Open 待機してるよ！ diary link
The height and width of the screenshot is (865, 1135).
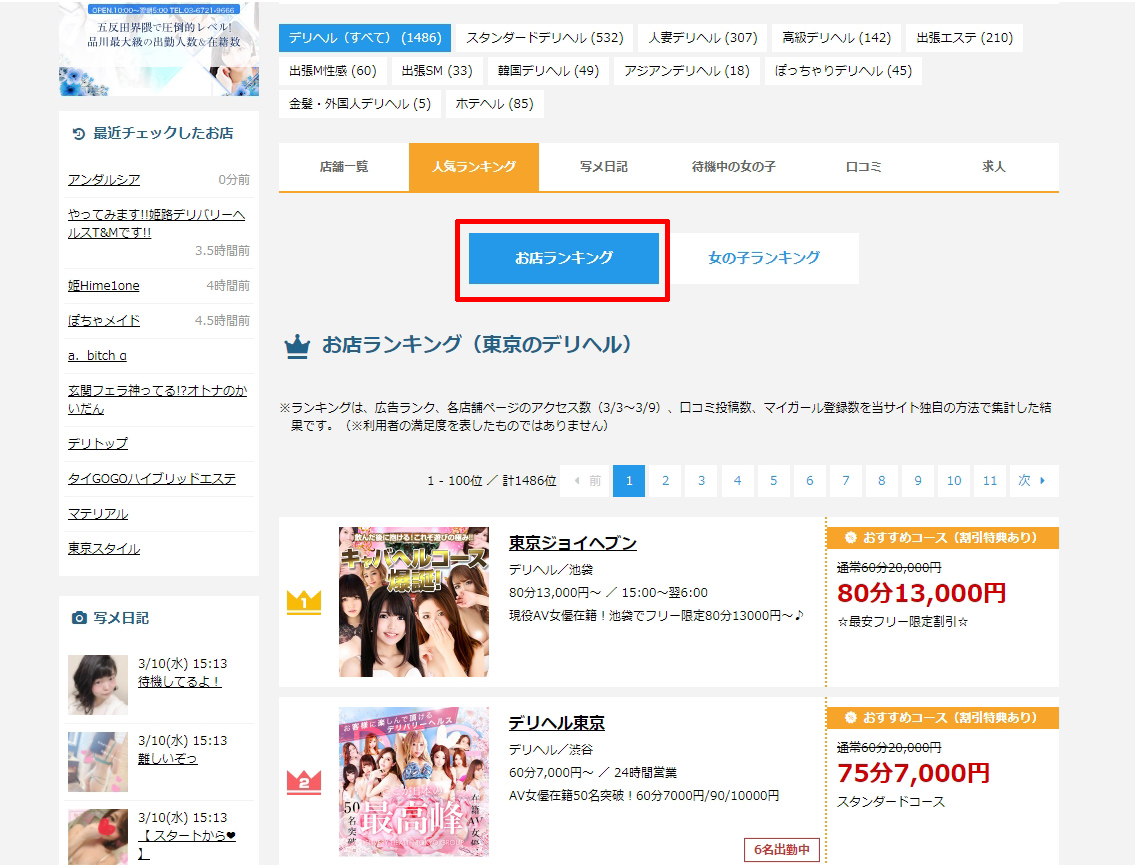click(180, 682)
